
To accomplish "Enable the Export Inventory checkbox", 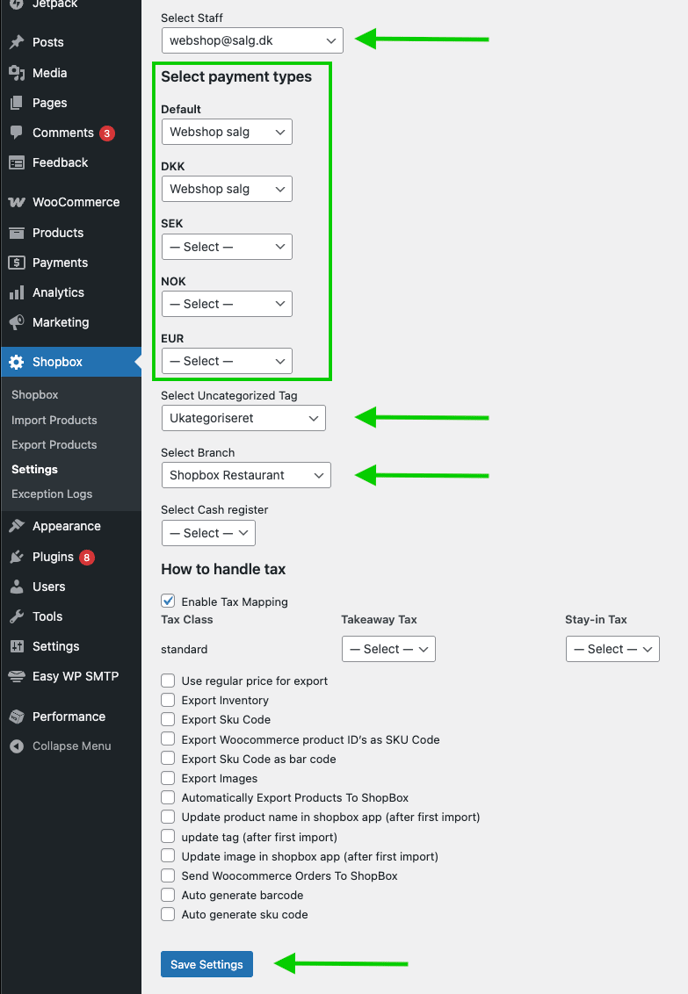I will click(168, 701).
